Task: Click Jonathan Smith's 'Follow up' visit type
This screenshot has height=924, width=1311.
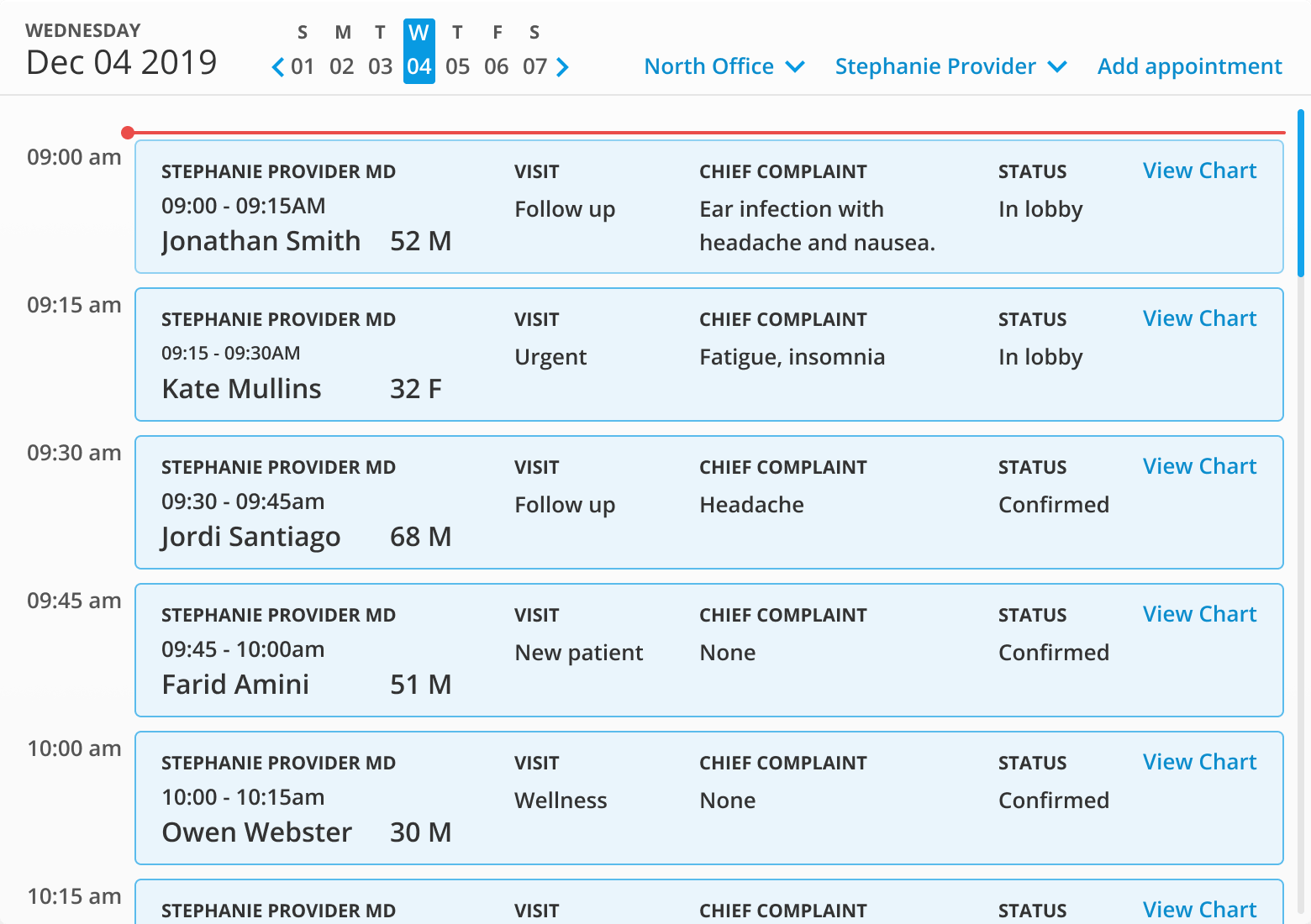Action: pyautogui.click(x=565, y=209)
